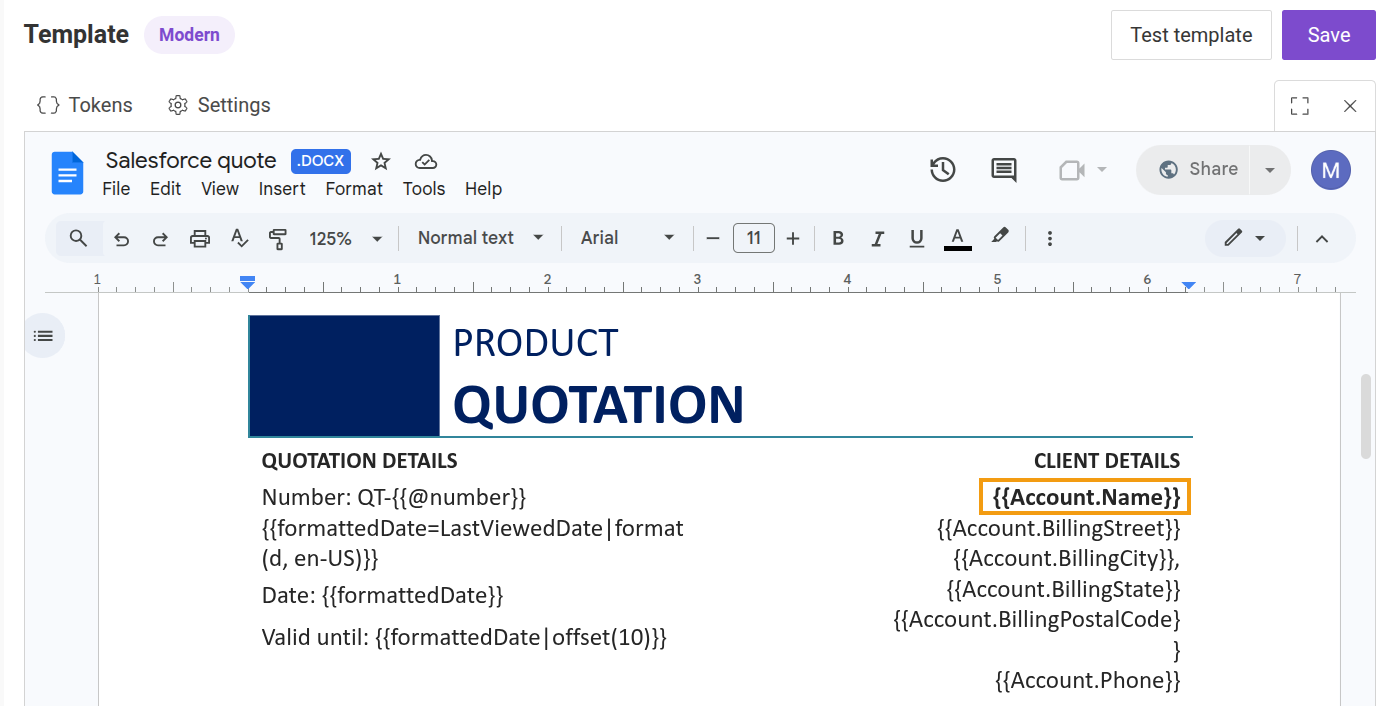Click the redo arrow icon
The width and height of the screenshot is (1381, 706).
[160, 239]
